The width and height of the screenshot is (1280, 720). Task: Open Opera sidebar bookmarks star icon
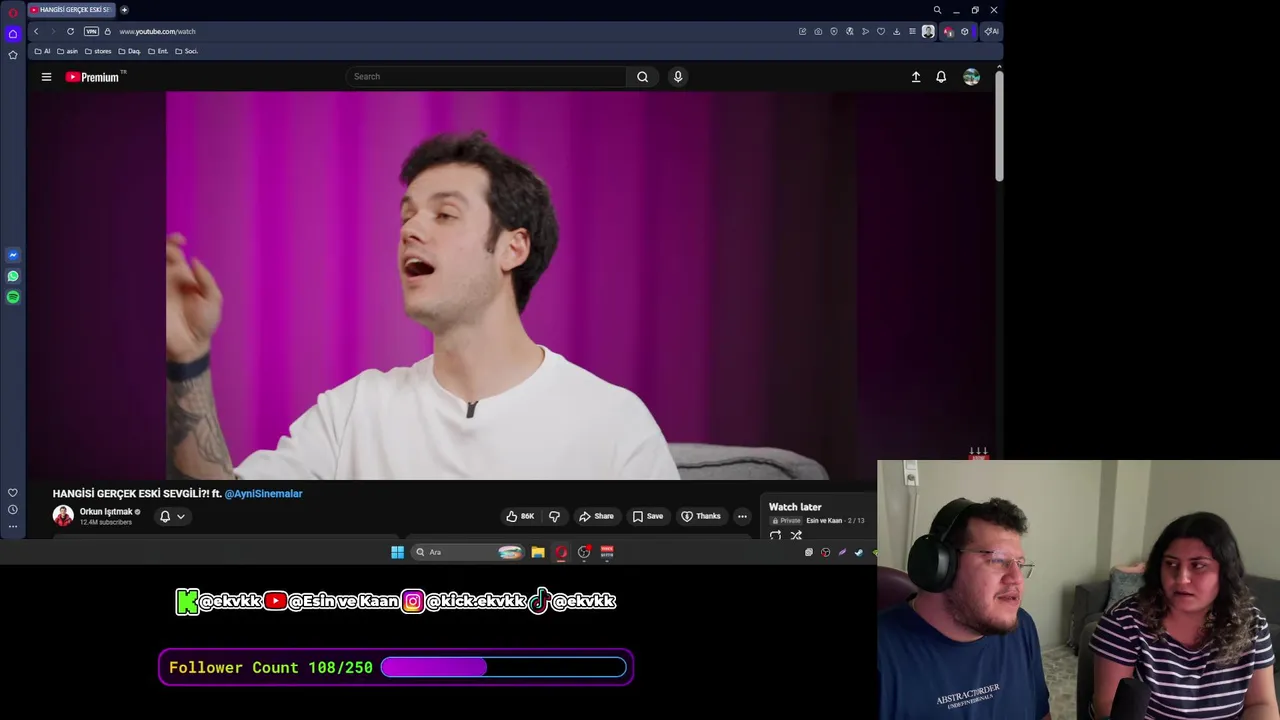coord(13,54)
